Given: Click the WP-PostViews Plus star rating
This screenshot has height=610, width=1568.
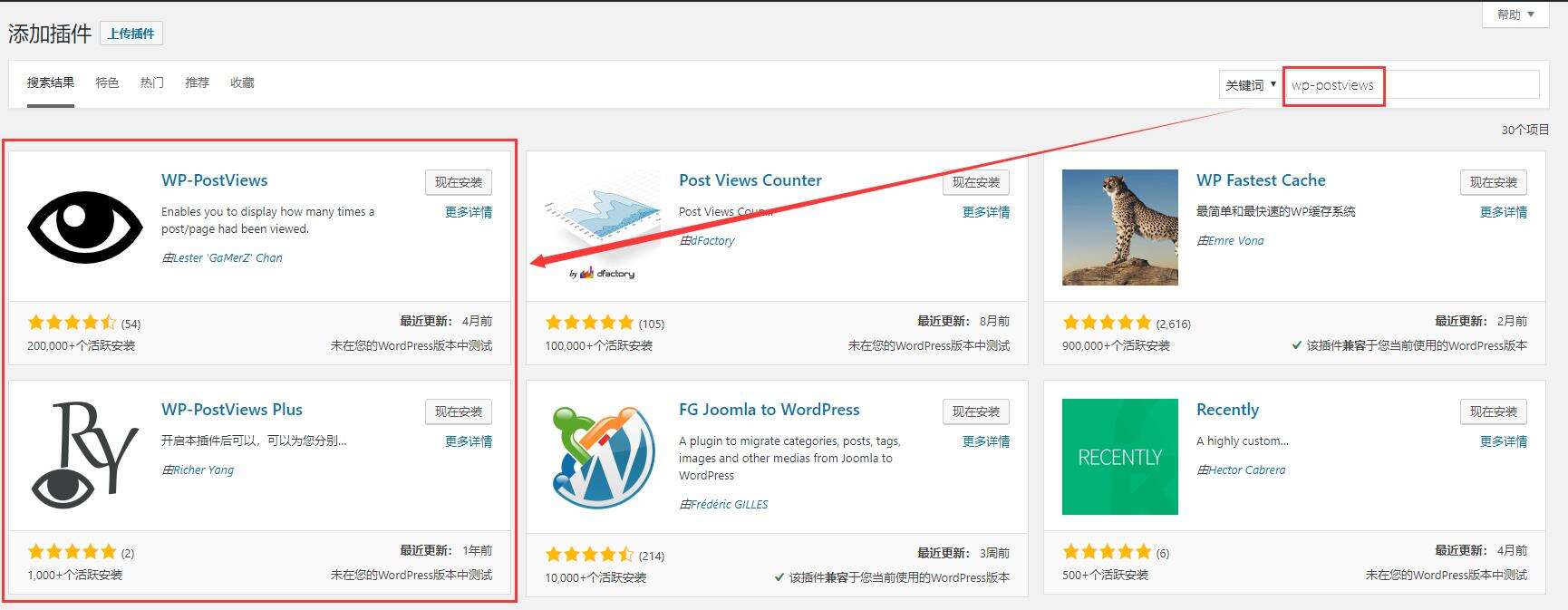Looking at the screenshot, I should pos(73,552).
